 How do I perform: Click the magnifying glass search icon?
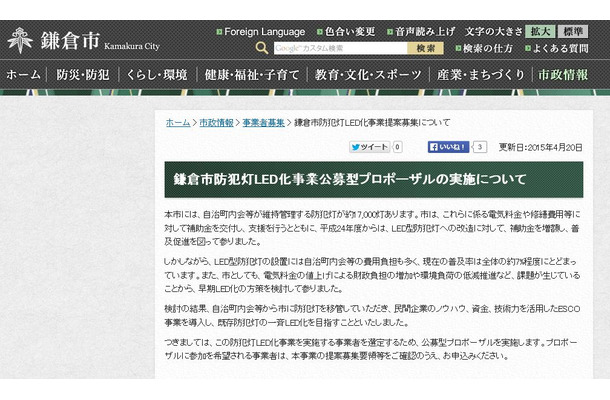click(x=262, y=48)
